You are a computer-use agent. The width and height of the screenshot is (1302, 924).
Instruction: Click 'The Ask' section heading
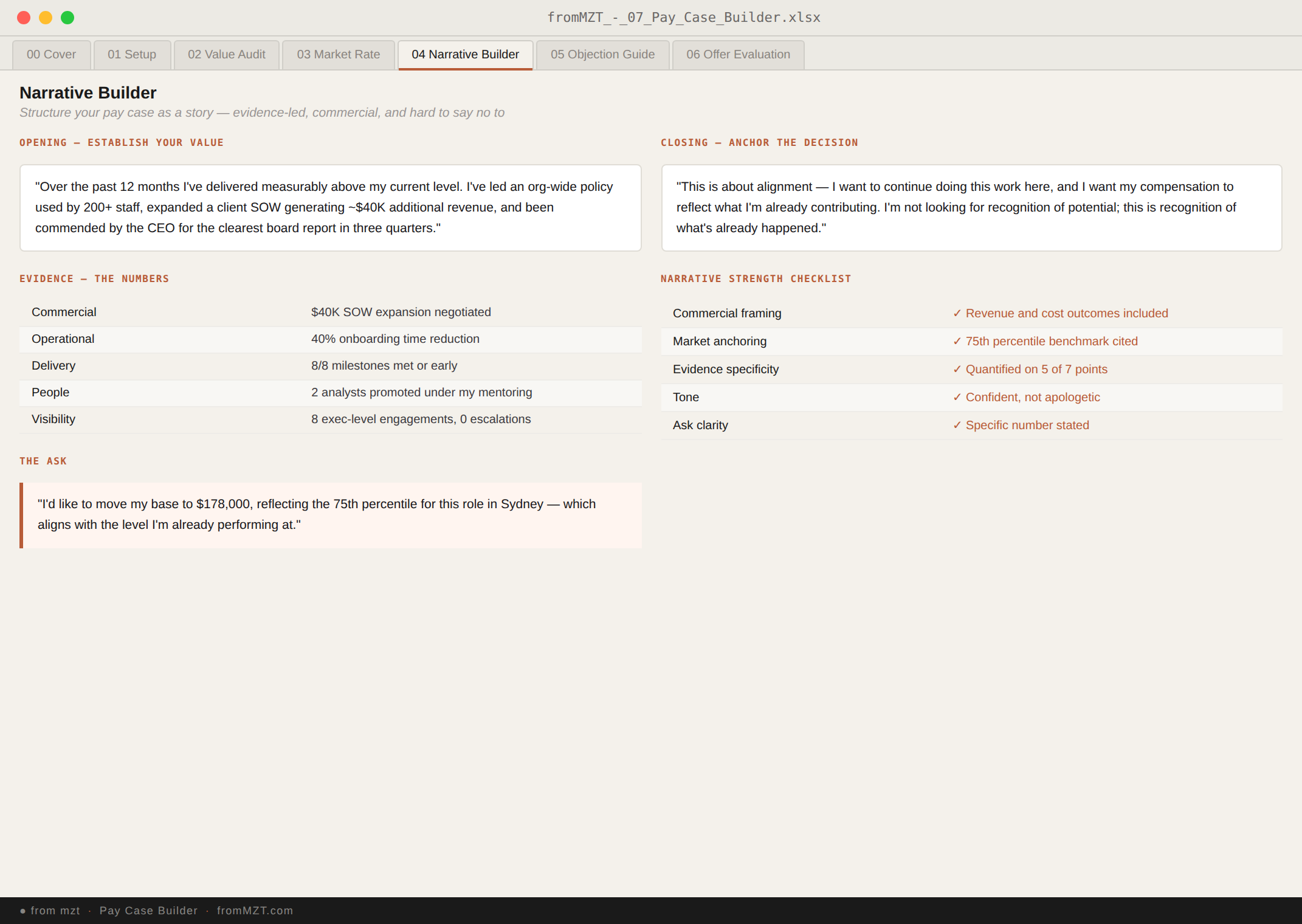click(x=43, y=461)
